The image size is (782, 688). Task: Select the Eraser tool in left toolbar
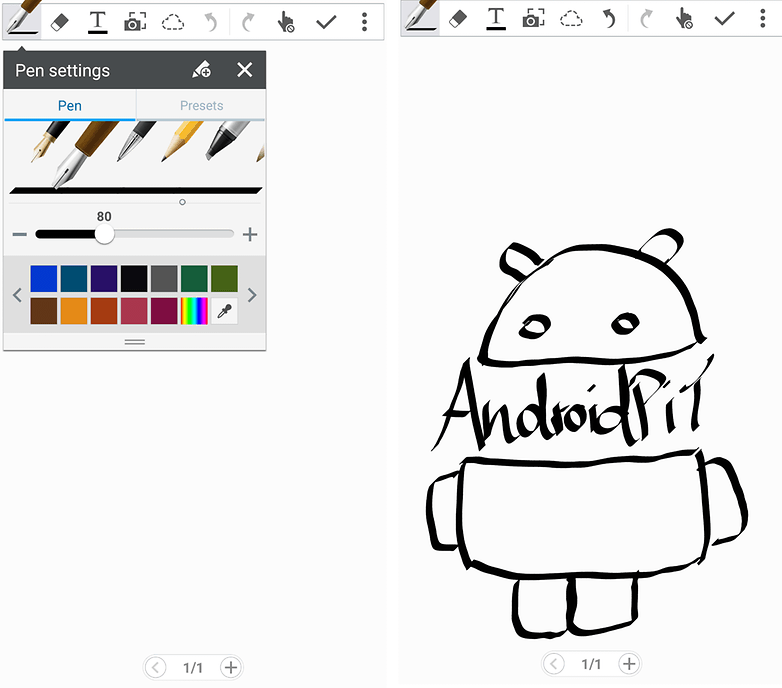[x=60, y=22]
